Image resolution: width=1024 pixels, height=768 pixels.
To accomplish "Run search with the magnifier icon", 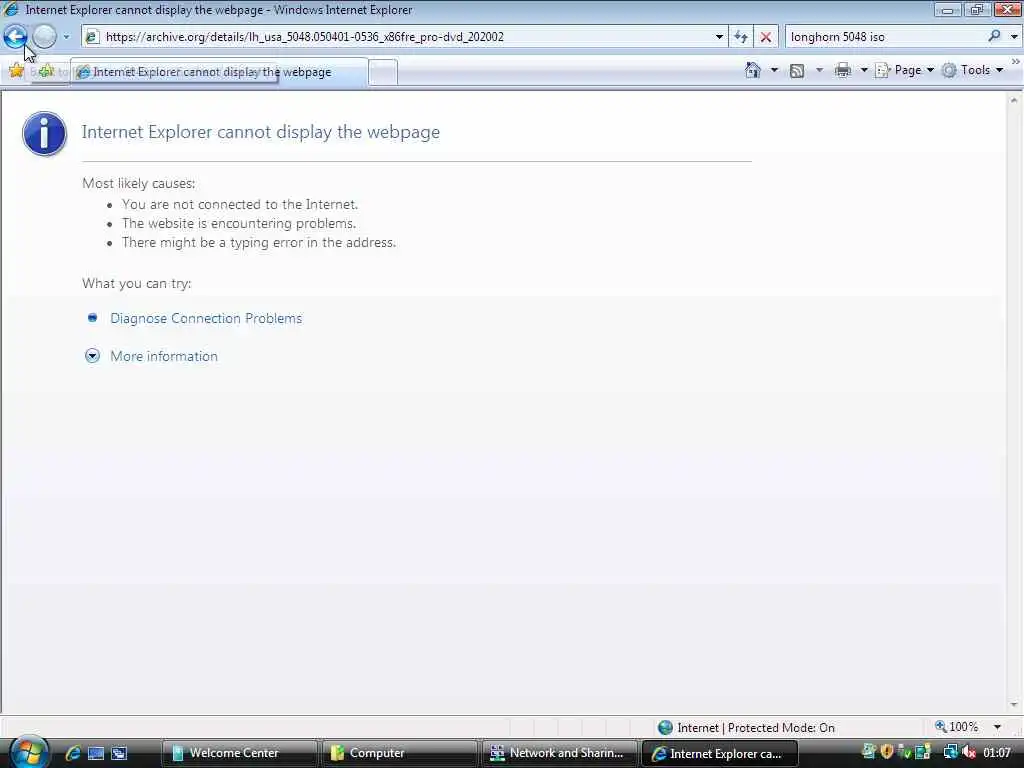I will (994, 37).
